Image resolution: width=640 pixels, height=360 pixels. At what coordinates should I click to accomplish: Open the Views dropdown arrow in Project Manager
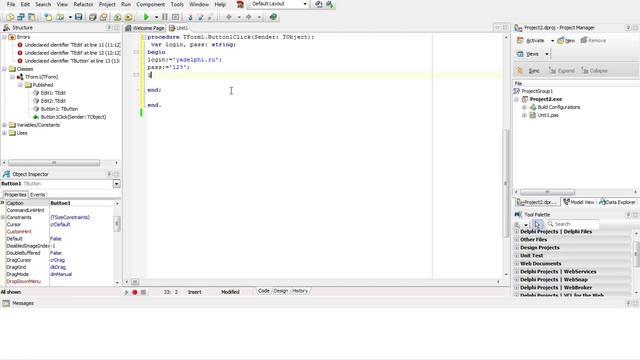pos(547,54)
